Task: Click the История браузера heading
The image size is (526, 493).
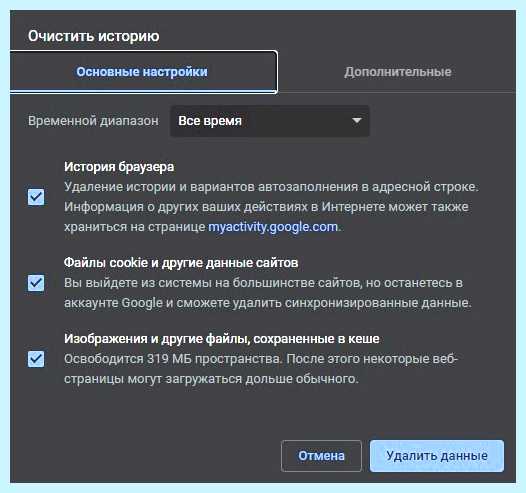Action: [x=119, y=167]
